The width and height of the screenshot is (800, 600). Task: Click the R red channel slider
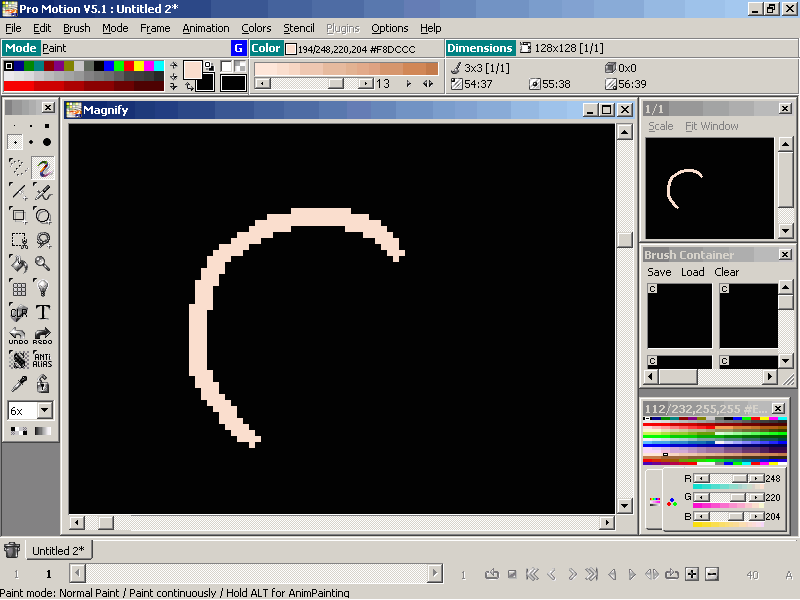(x=727, y=479)
